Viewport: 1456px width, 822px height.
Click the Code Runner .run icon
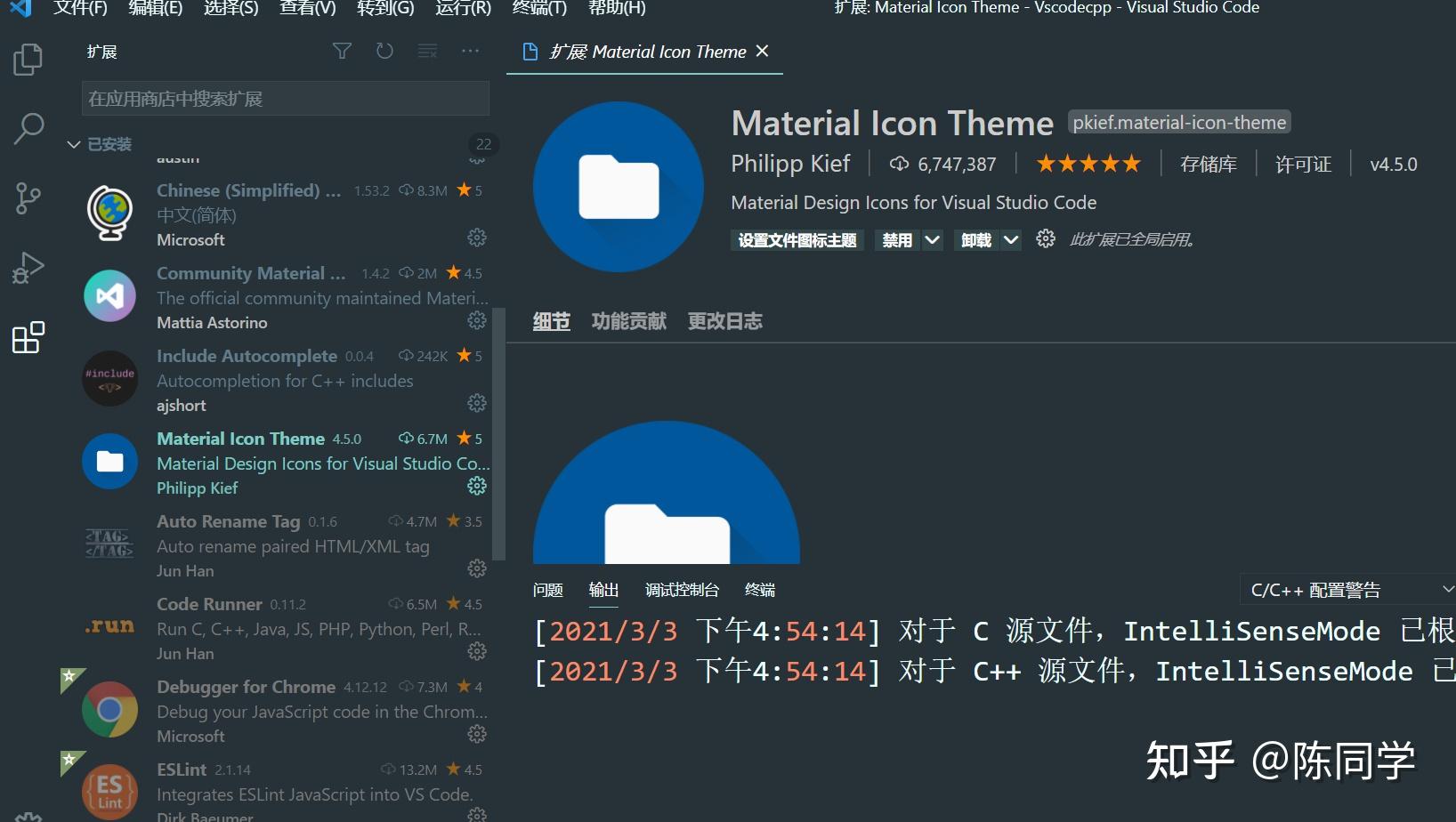(109, 626)
